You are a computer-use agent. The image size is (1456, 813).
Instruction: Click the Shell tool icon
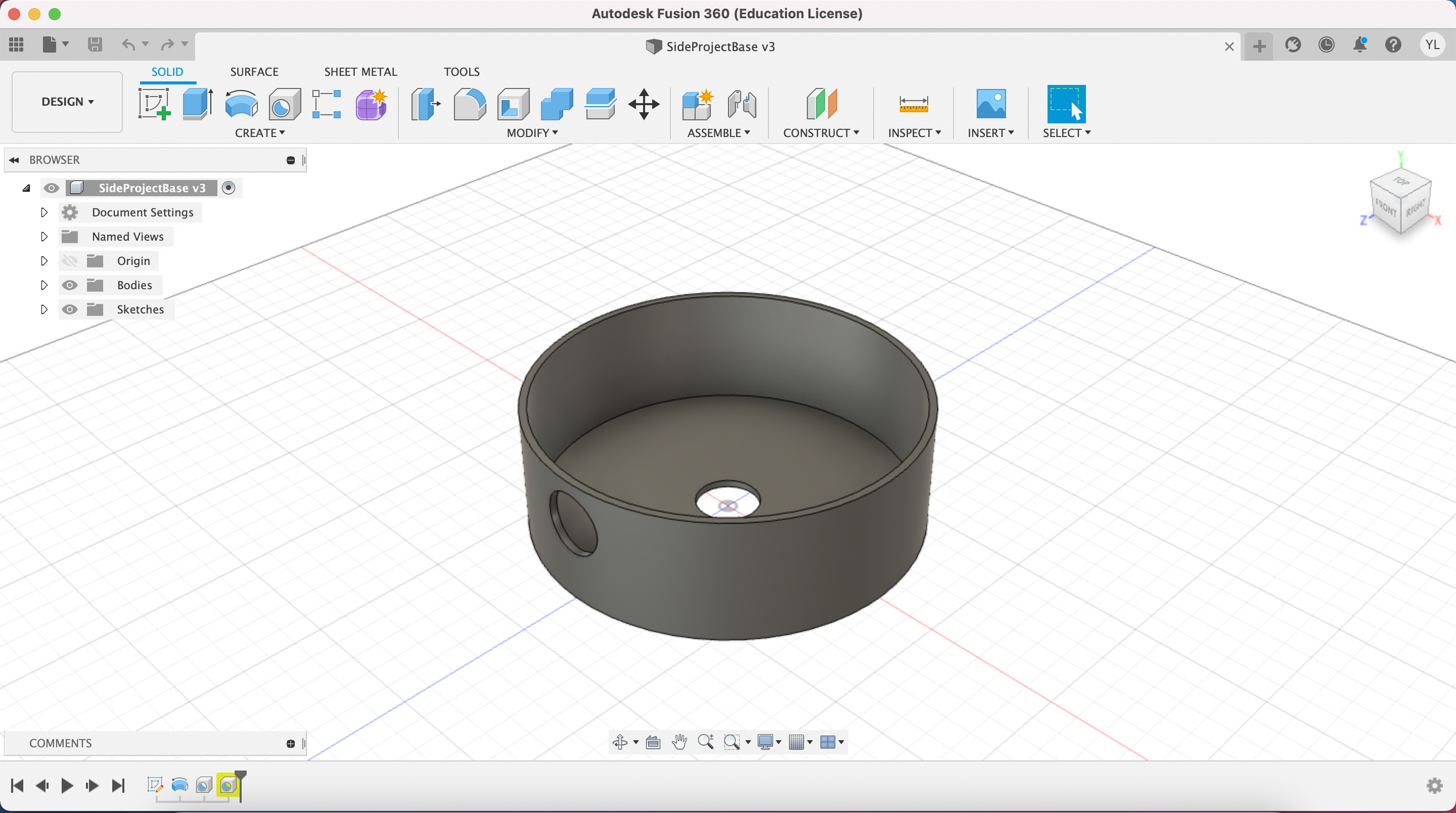click(513, 104)
